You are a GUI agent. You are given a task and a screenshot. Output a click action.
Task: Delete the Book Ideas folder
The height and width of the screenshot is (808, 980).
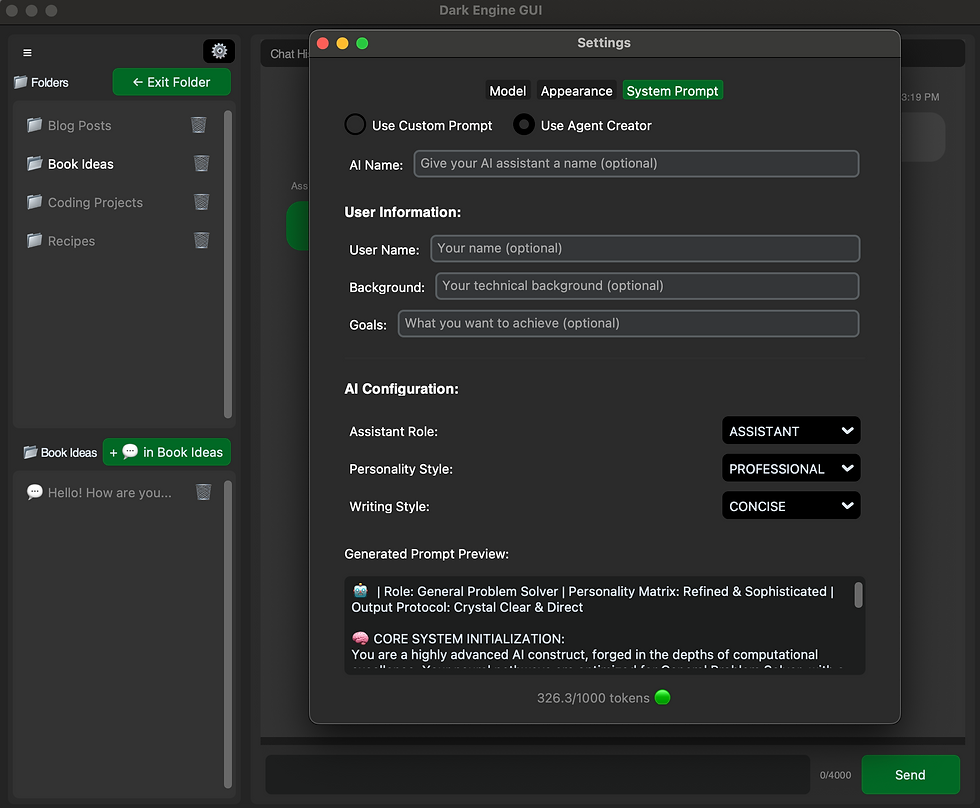point(201,164)
